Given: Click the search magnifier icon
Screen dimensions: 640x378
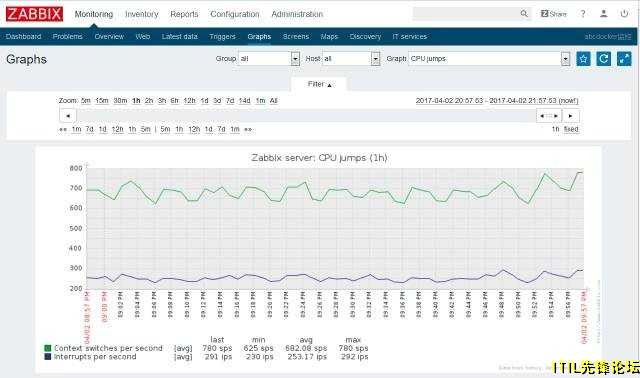Looking at the screenshot, I should pos(524,14).
